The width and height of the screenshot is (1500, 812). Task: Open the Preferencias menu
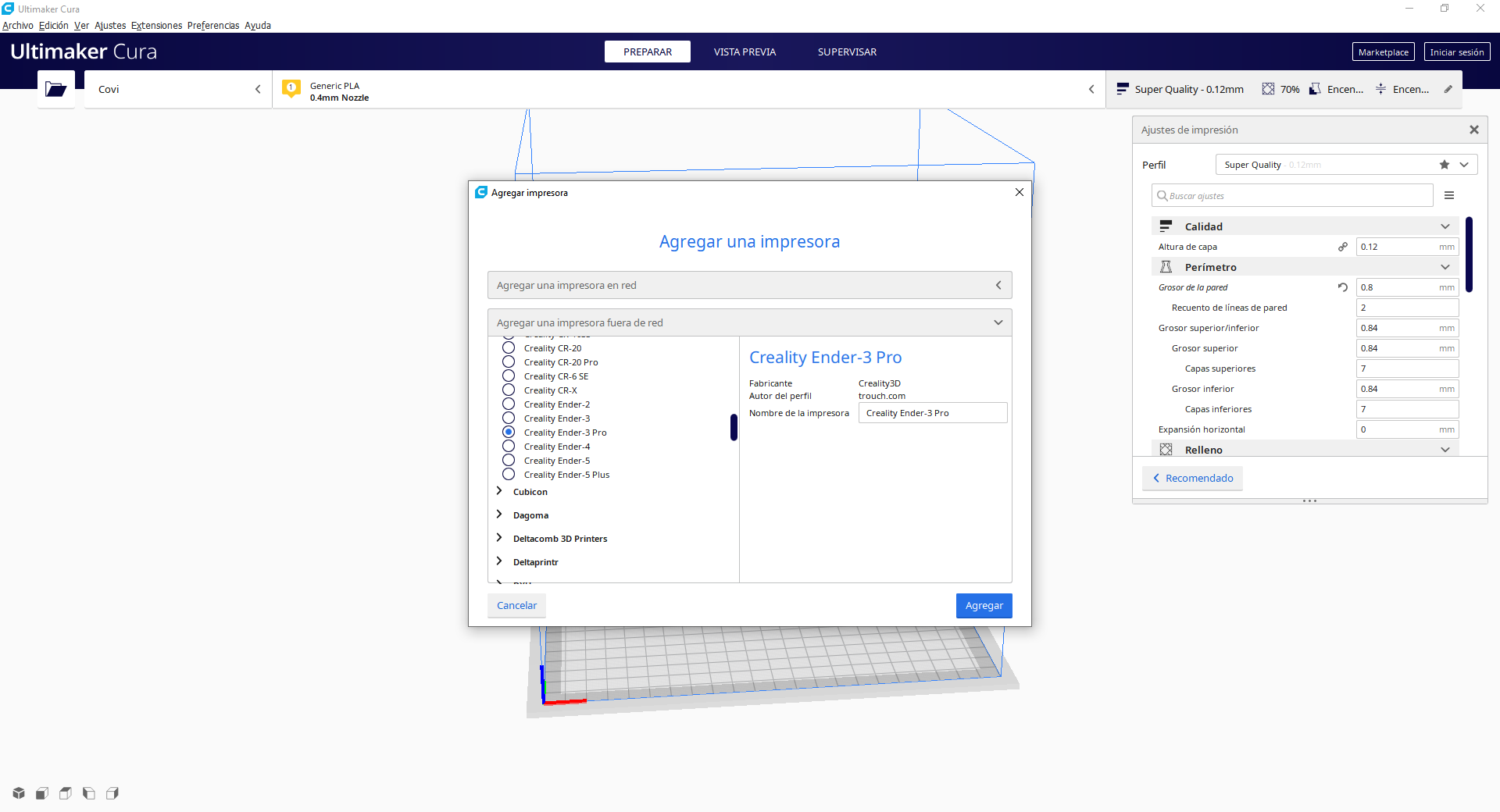[x=213, y=26]
